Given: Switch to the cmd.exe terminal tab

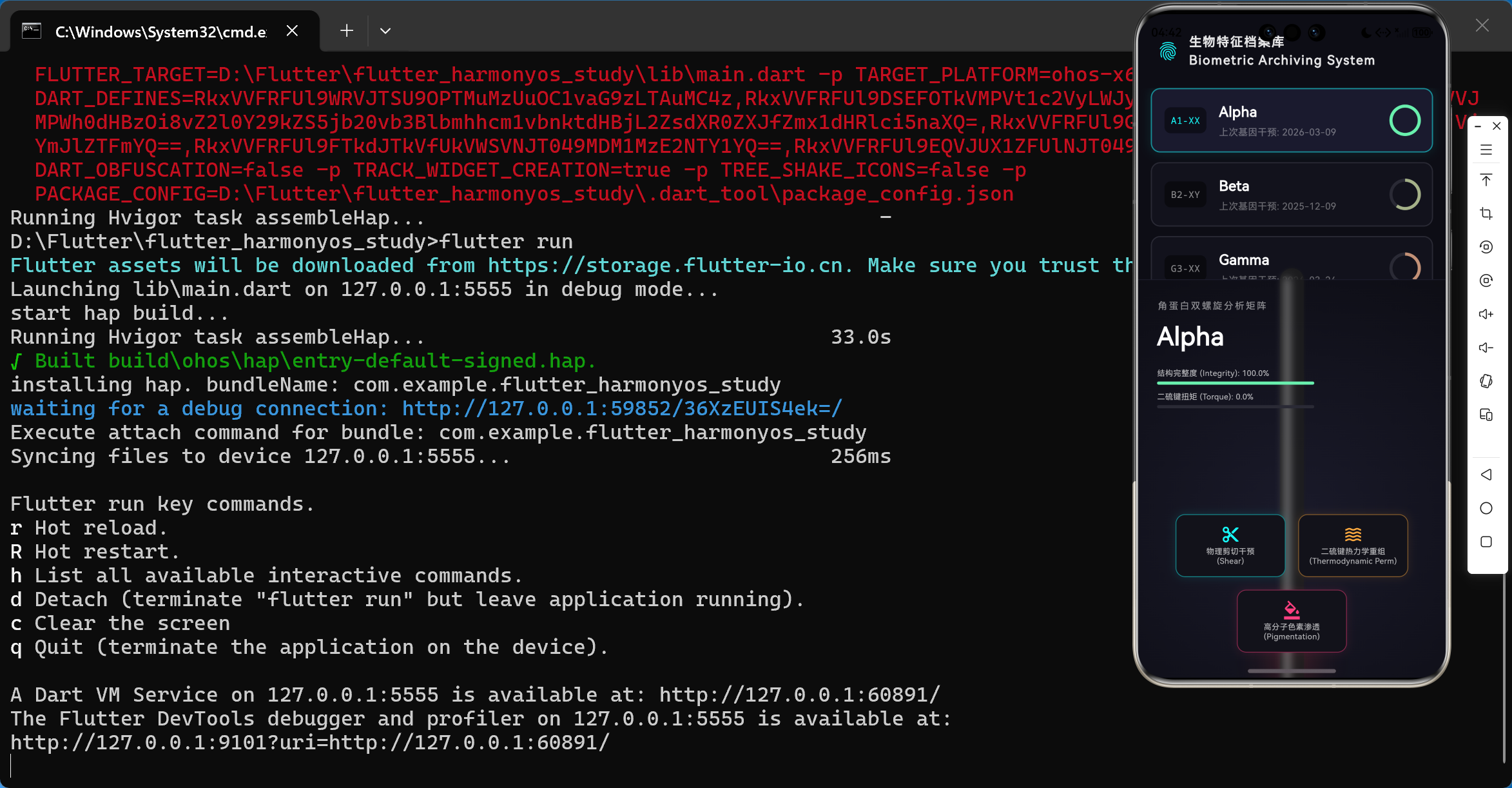Looking at the screenshot, I should [x=160, y=32].
